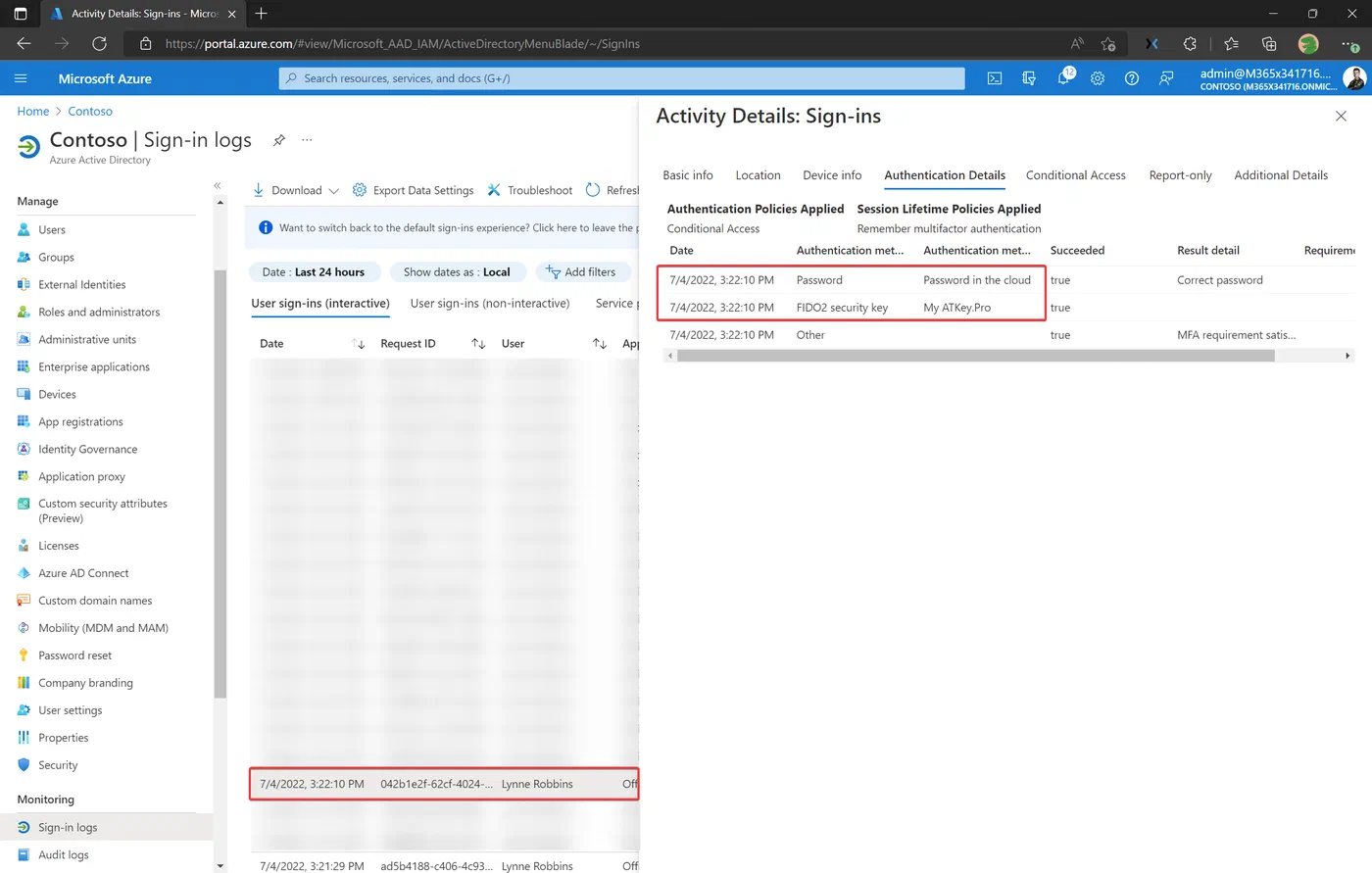Go to Home breadcrumb link
The height and width of the screenshot is (873, 1372).
tap(32, 112)
